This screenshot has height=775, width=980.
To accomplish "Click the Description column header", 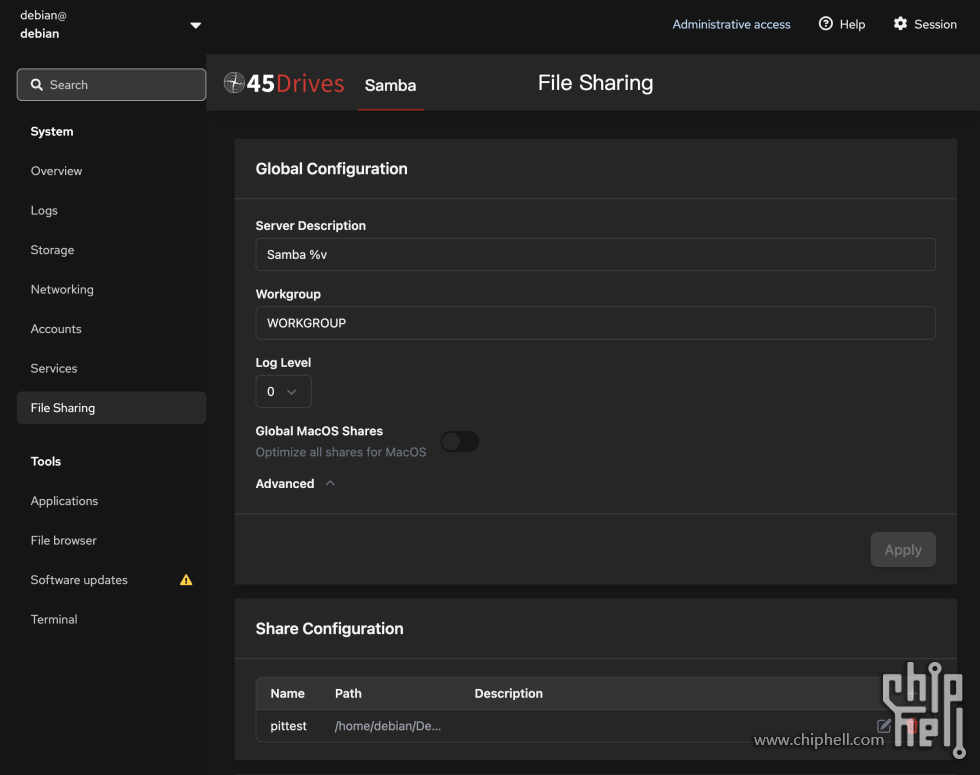I will tap(508, 693).
